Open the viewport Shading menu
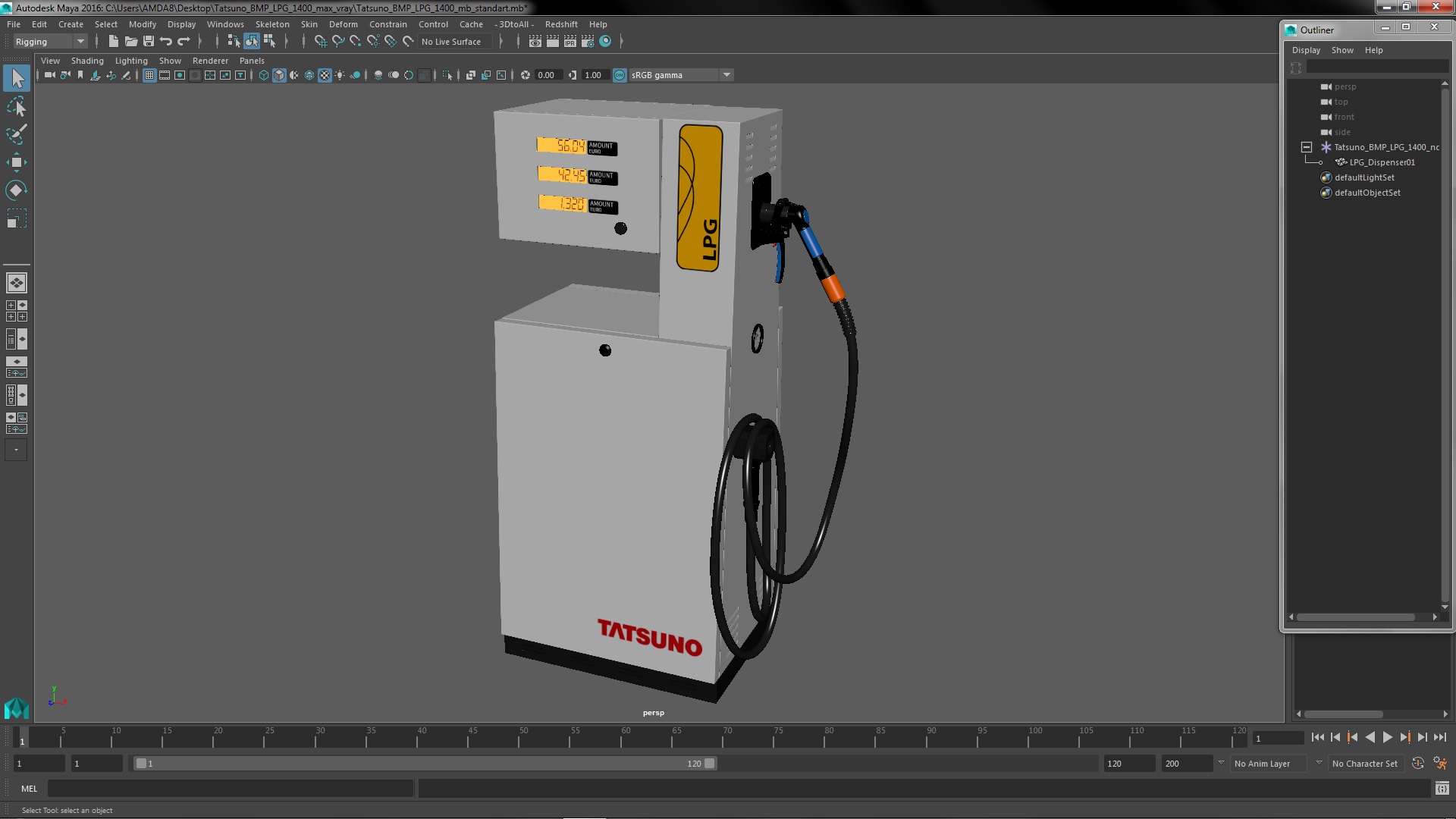Image resolution: width=1456 pixels, height=819 pixels. coord(87,61)
